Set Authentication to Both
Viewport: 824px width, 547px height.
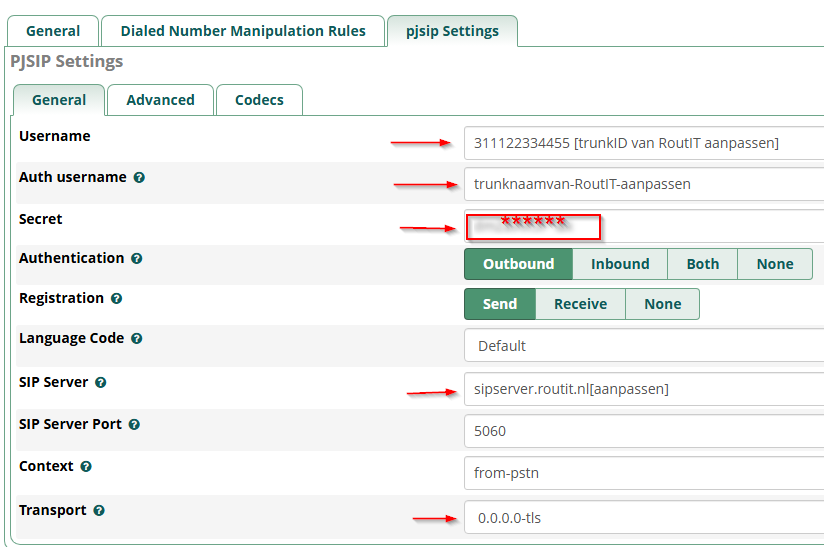(x=702, y=264)
